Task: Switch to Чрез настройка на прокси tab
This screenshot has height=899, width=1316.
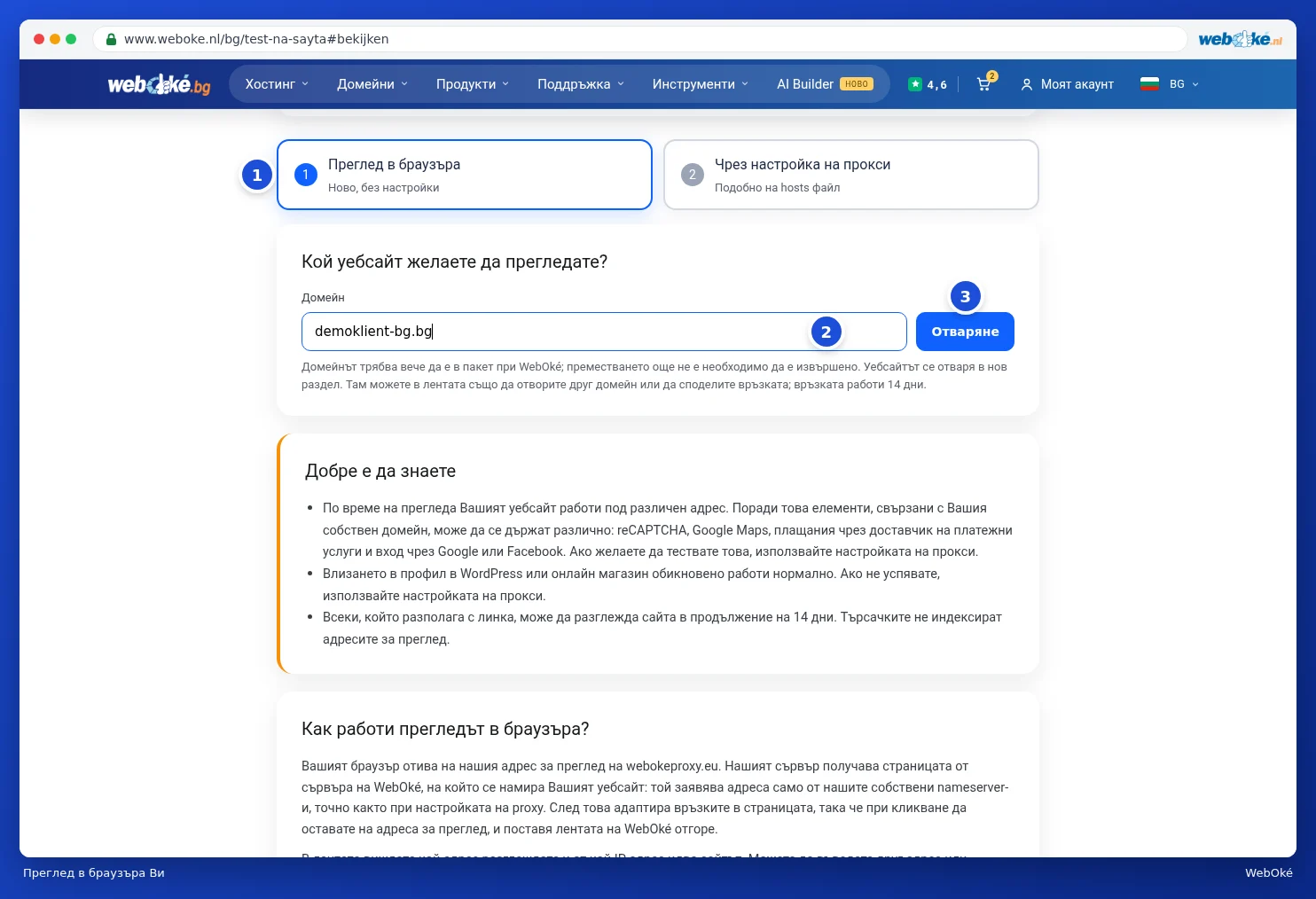Action: click(x=851, y=175)
